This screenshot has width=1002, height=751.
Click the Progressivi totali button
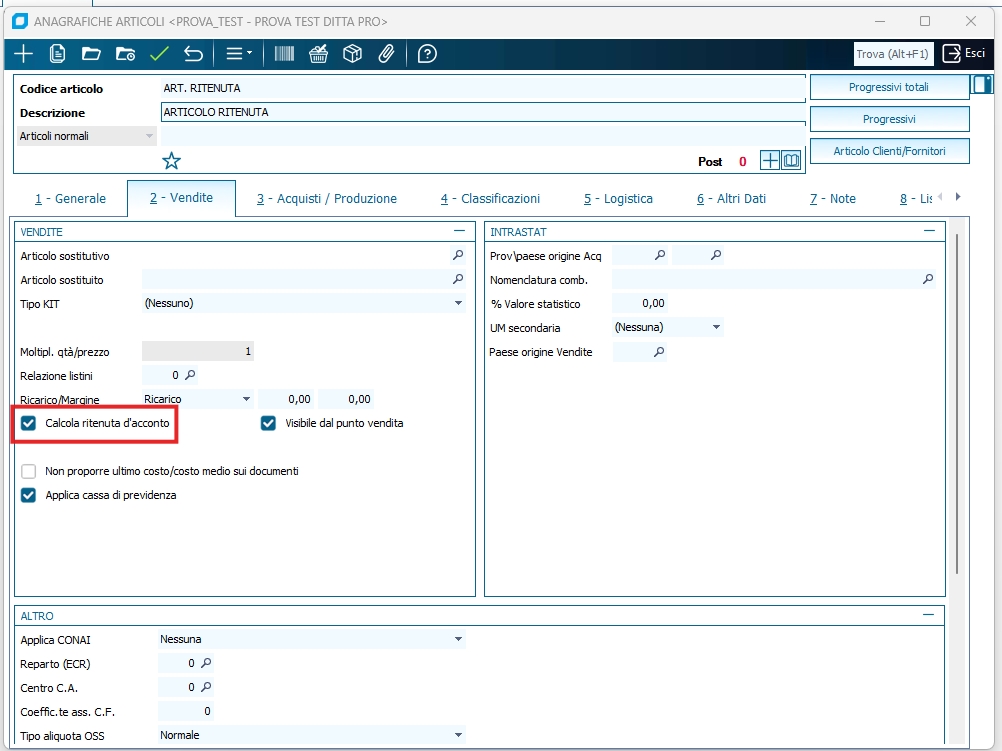tap(888, 88)
